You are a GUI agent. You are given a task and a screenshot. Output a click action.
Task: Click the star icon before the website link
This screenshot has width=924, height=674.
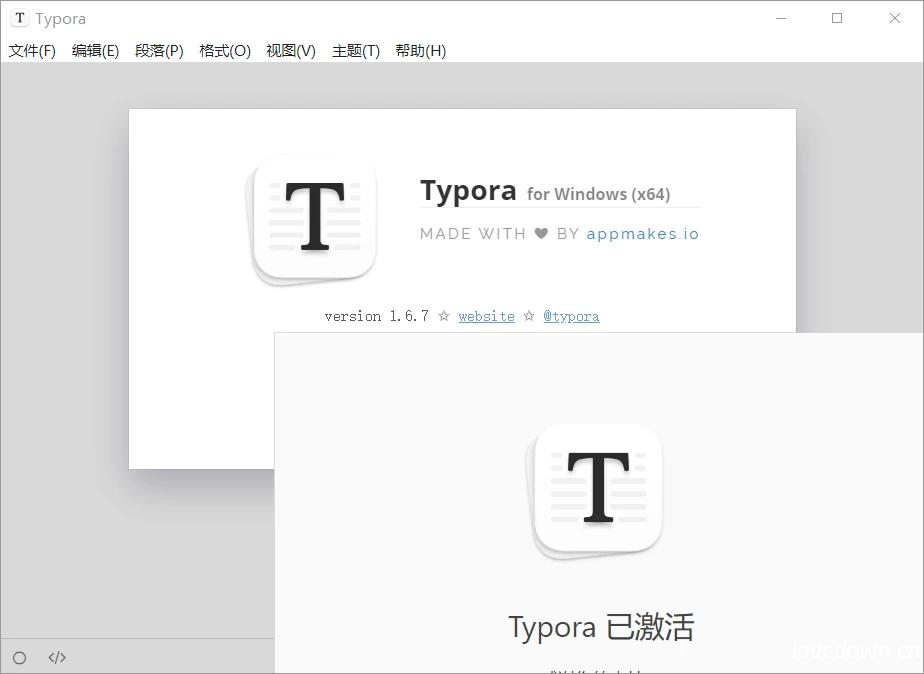pyautogui.click(x=444, y=316)
